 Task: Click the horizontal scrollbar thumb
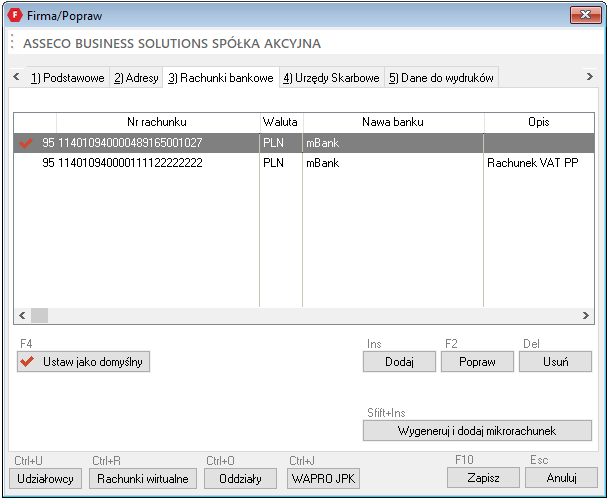click(x=39, y=316)
